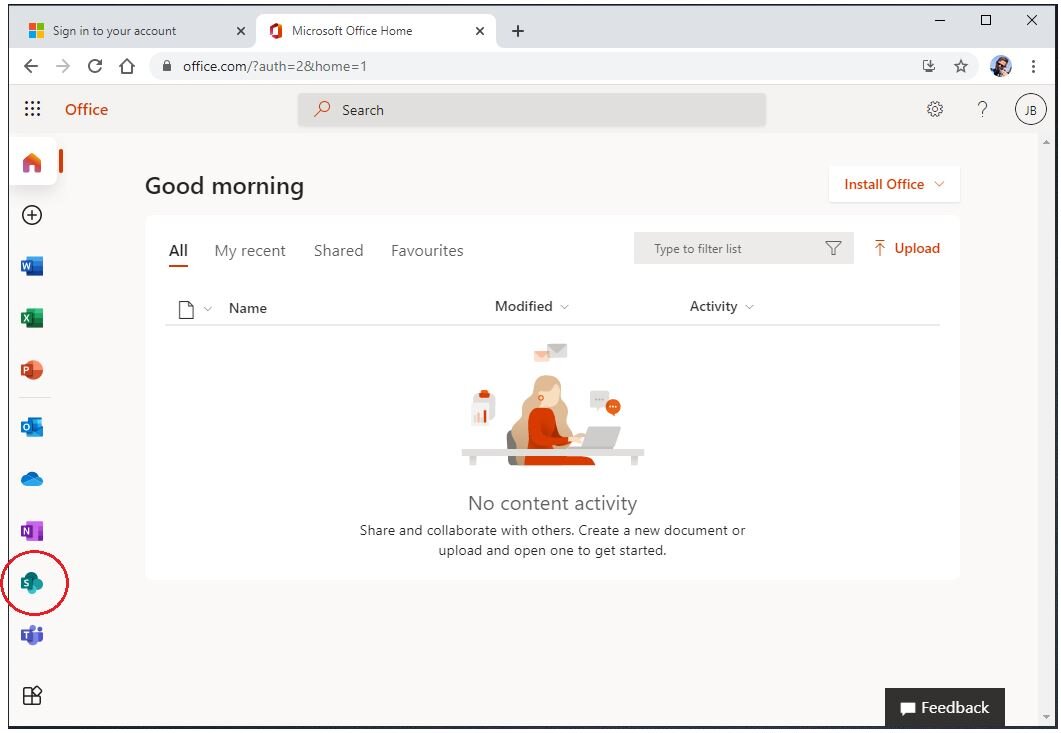Select the All tab
1061x733 pixels.
pyautogui.click(x=178, y=250)
